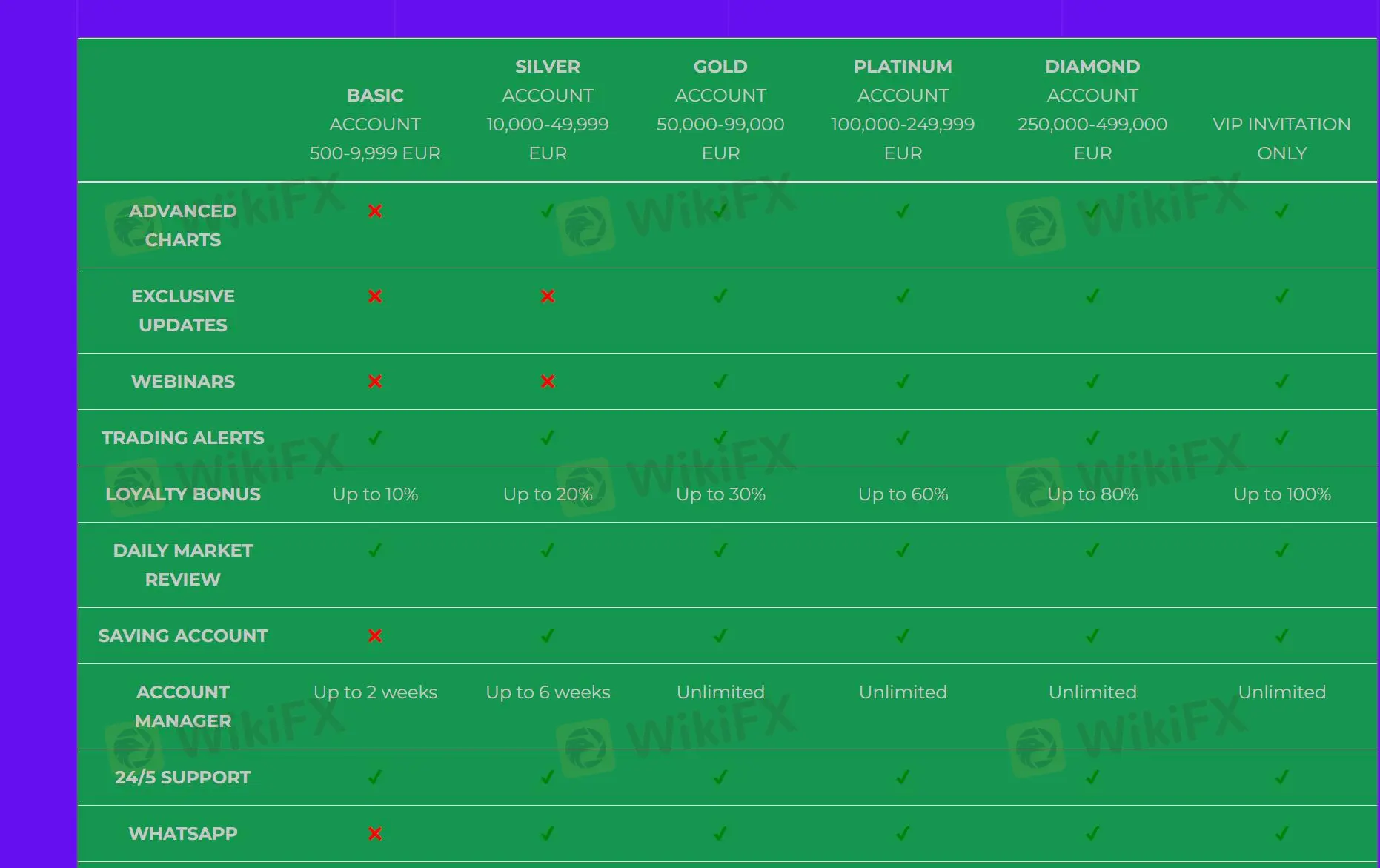This screenshot has width=1380, height=868.
Task: Click the Loyalty Bonus row label
Action: [183, 494]
